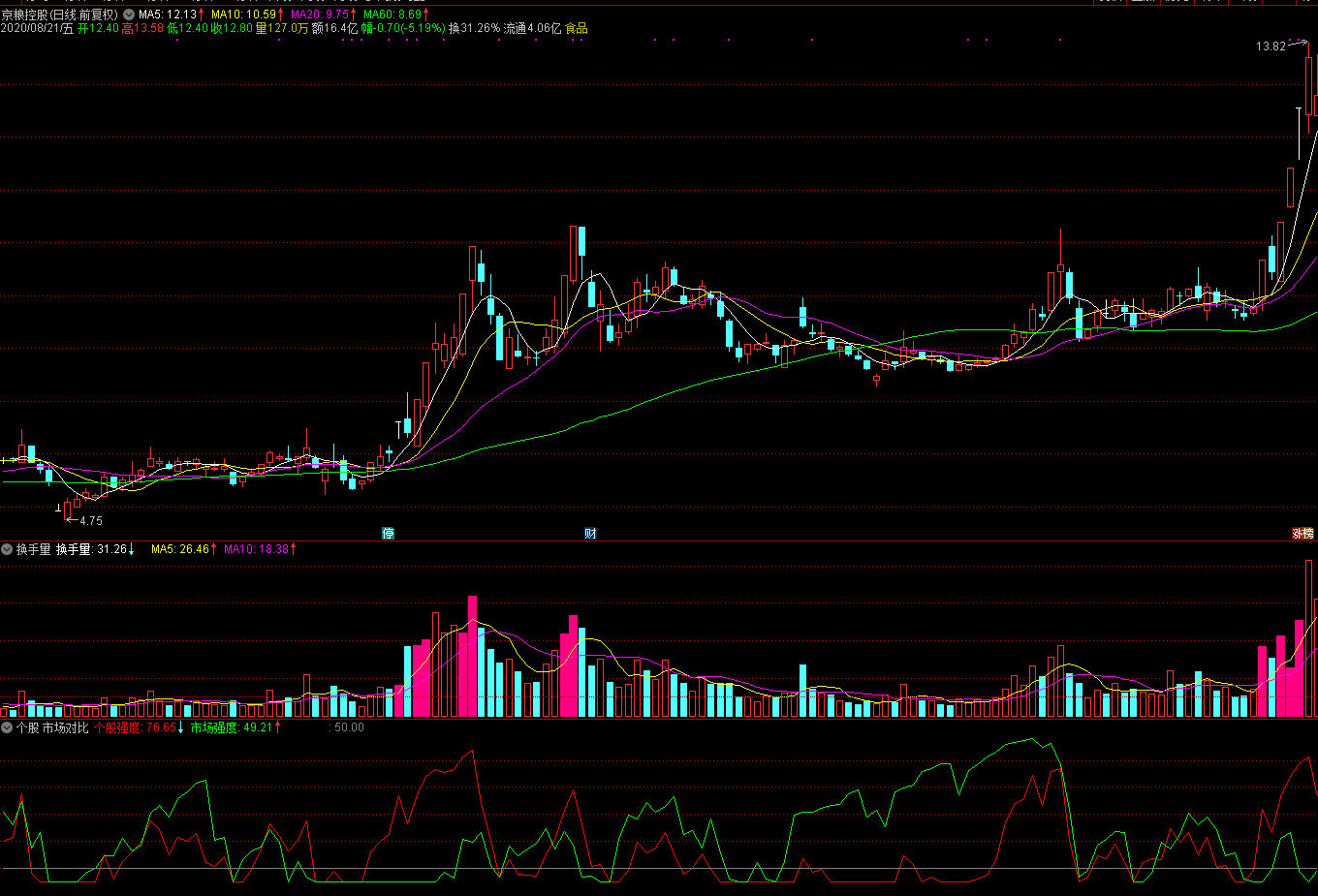Click the turnover rate 换31.26%
The width and height of the screenshot is (1318, 896).
[474, 28]
